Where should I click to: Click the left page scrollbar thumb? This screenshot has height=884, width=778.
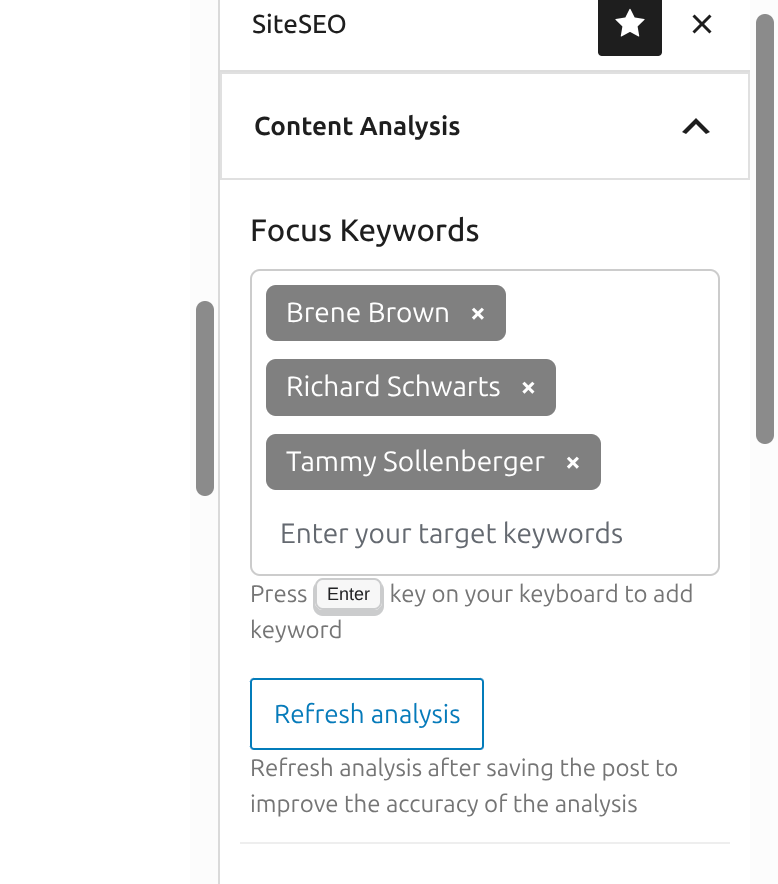tap(205, 398)
